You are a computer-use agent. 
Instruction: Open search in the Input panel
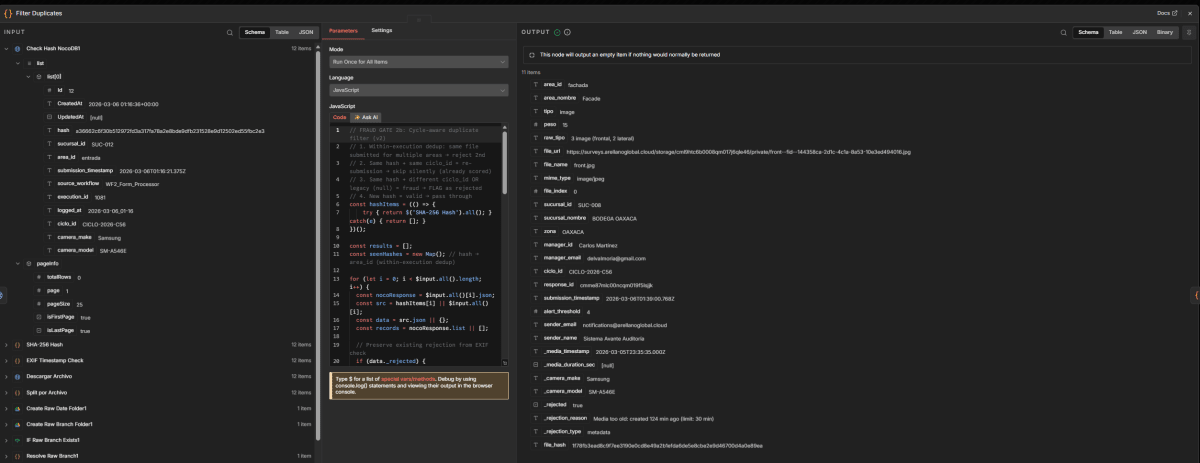[229, 33]
